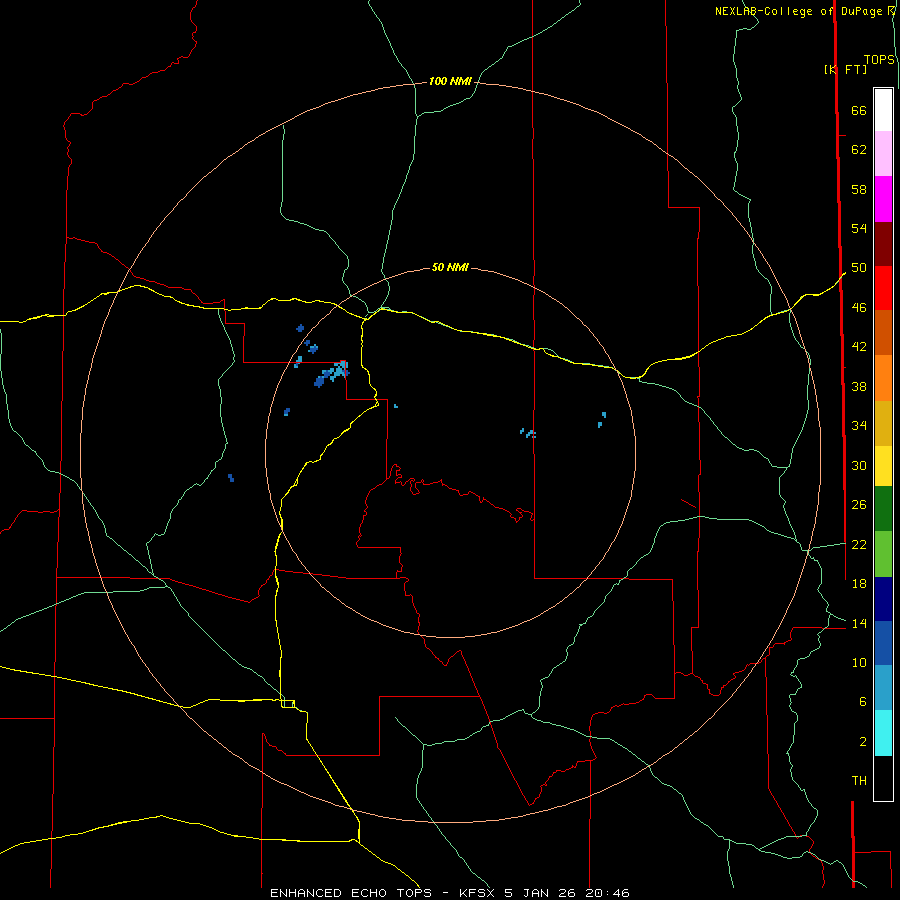The width and height of the screenshot is (900, 900).
Task: Click the 'NEXLAB-College of DuPage' credit text
Action: pyautogui.click(x=798, y=11)
